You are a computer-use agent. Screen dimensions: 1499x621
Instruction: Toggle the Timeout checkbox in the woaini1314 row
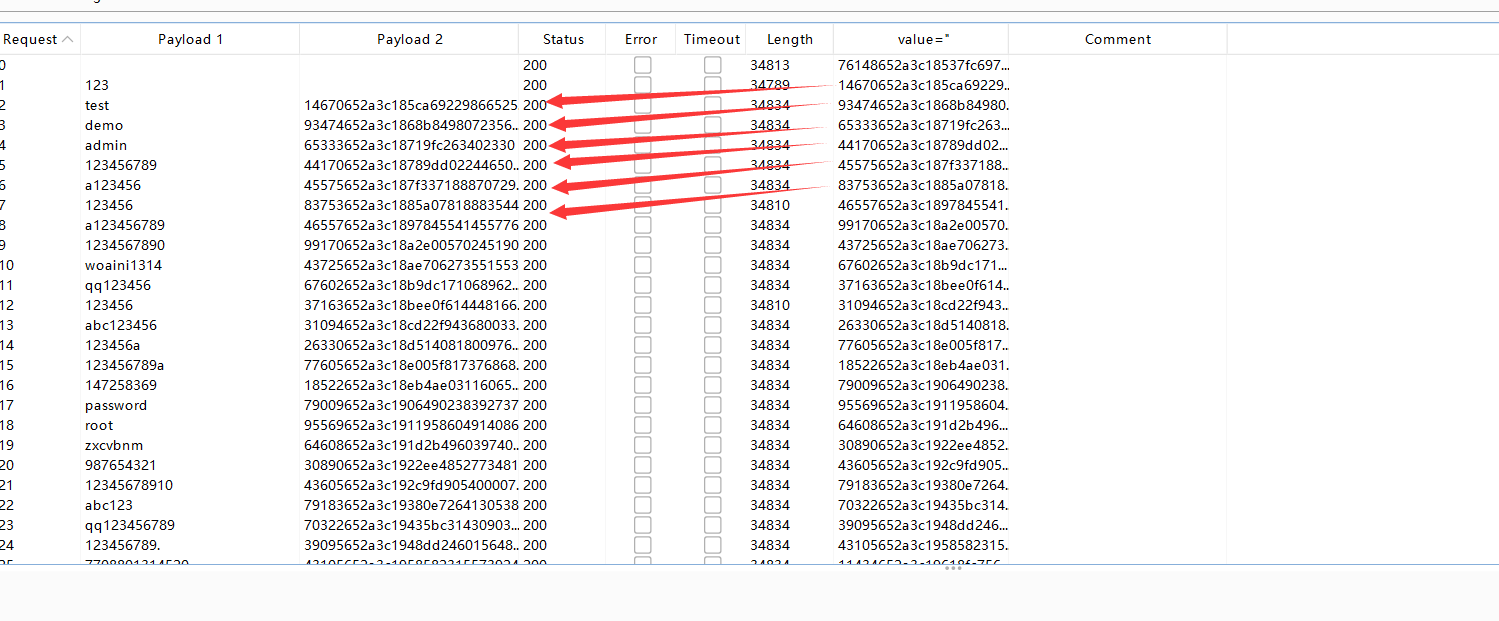(x=712, y=265)
